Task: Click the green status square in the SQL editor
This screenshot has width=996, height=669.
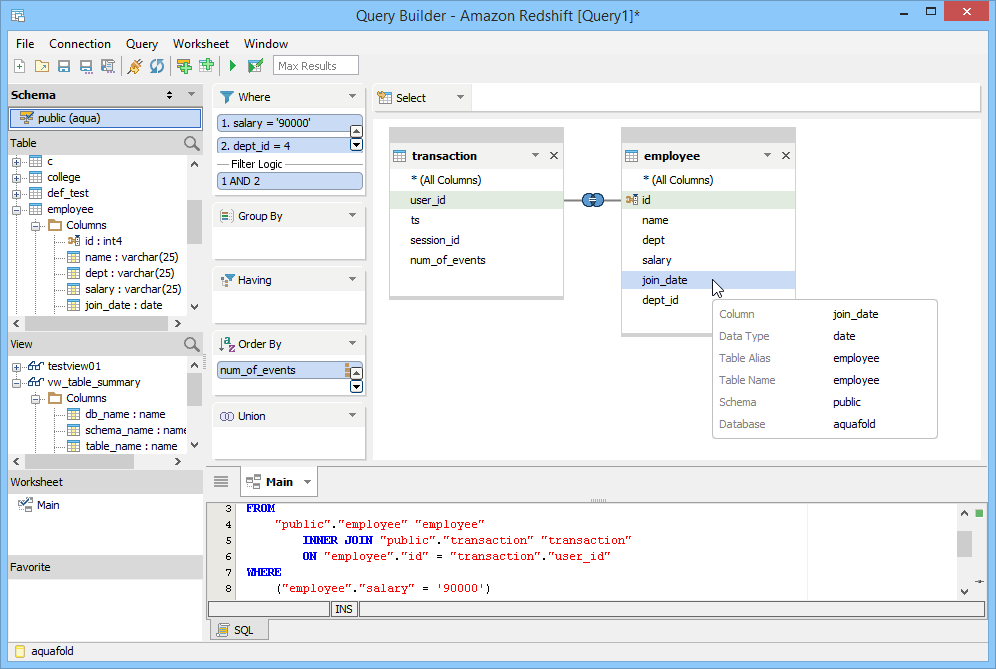Action: point(979,513)
